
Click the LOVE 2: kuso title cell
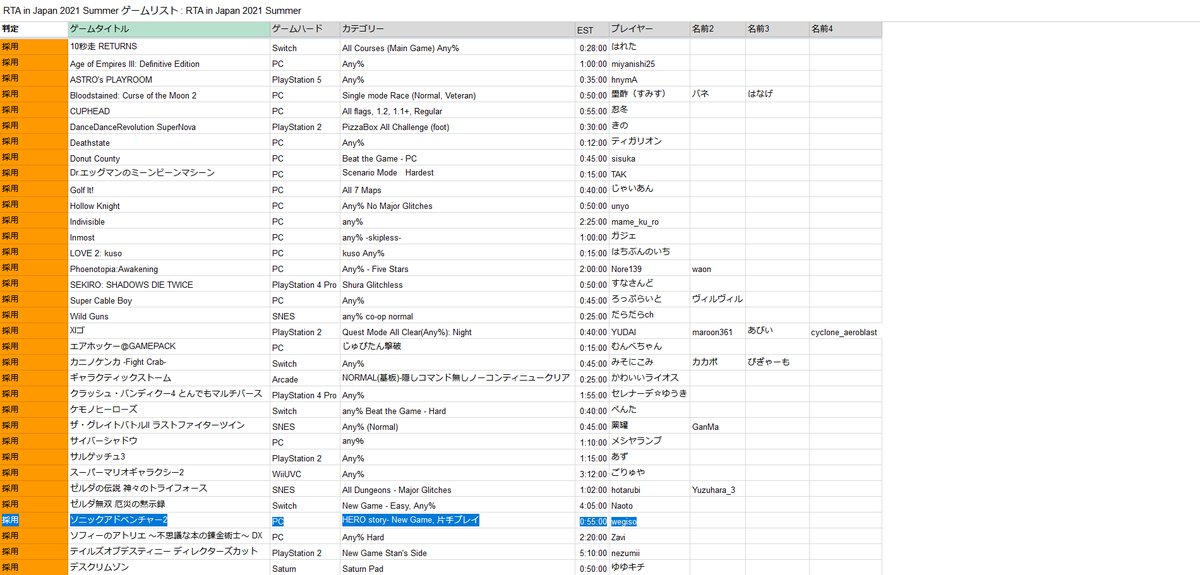point(168,253)
